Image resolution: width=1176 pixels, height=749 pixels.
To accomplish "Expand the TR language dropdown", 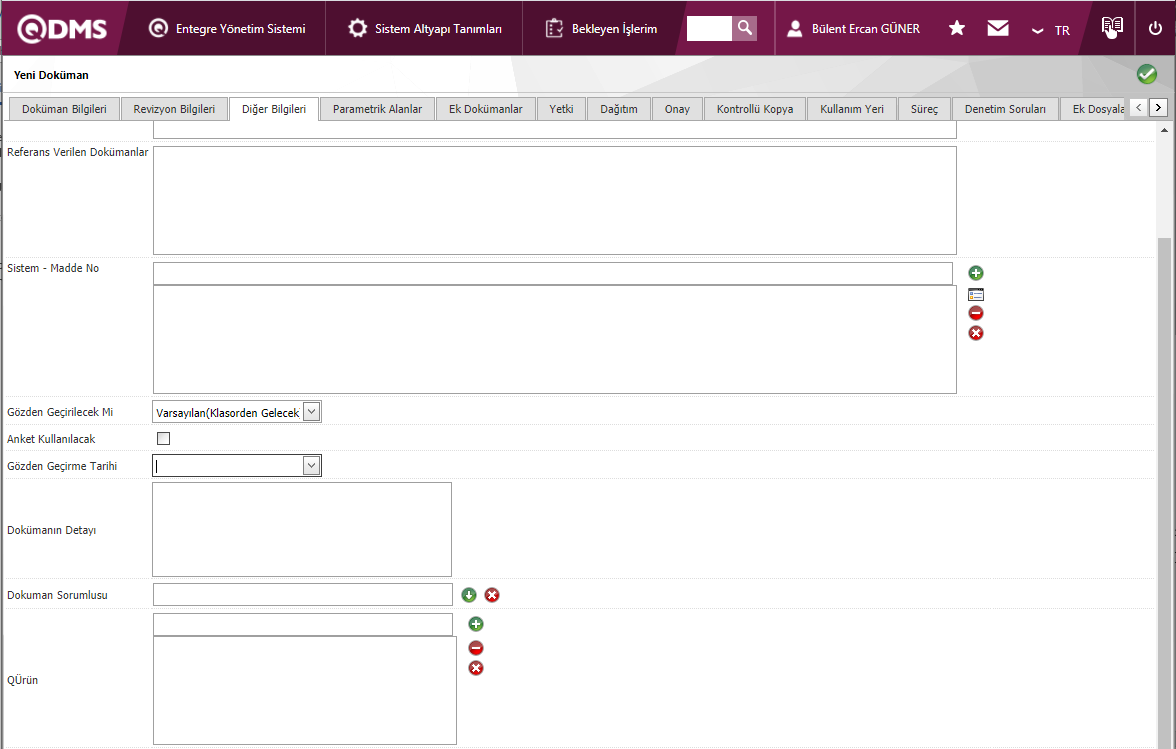I will pyautogui.click(x=1050, y=30).
